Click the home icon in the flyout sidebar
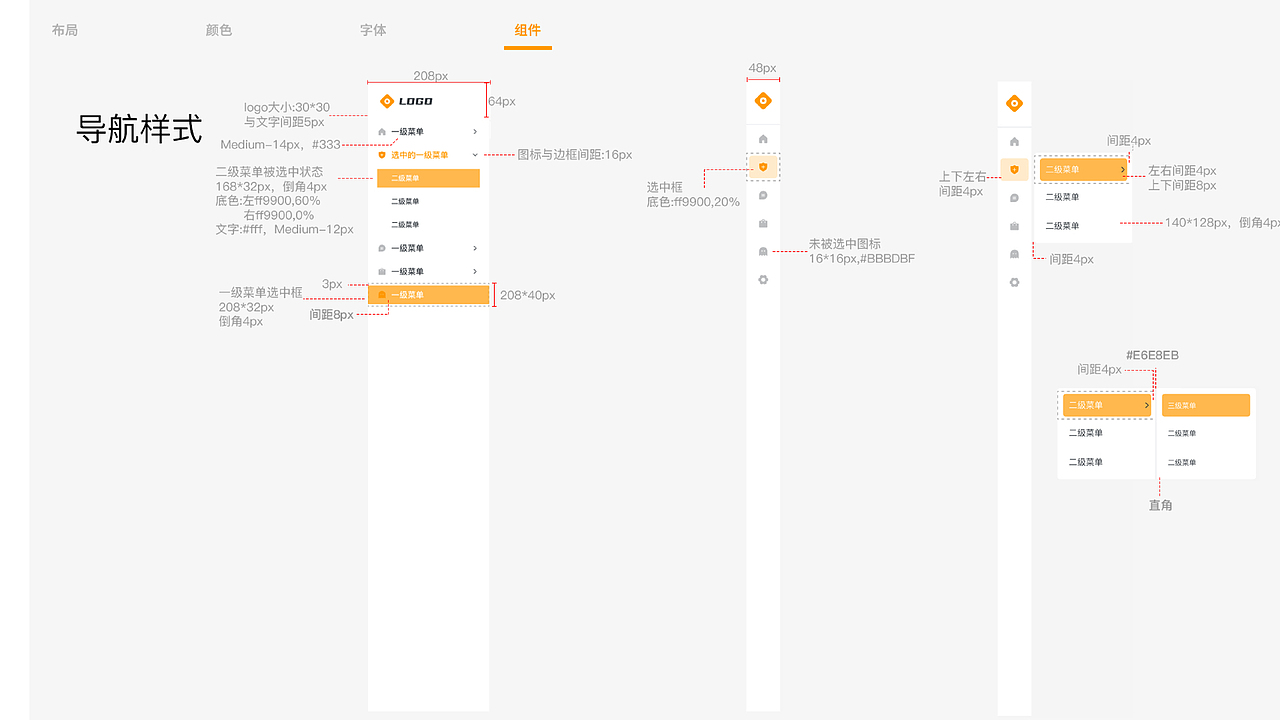Image resolution: width=1280 pixels, height=720 pixels. tap(1014, 142)
